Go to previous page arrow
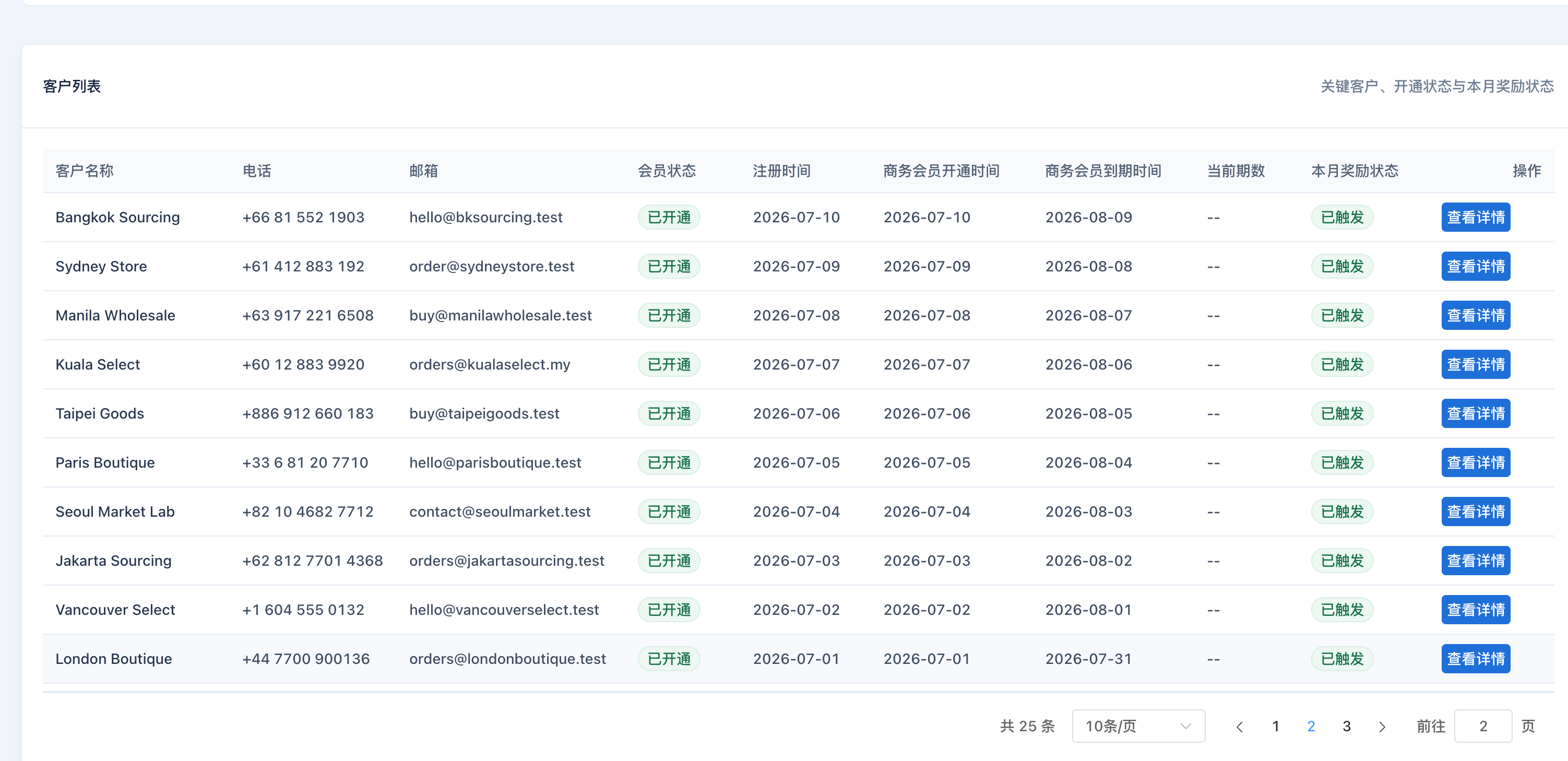Image resolution: width=1568 pixels, height=761 pixels. tap(1239, 727)
